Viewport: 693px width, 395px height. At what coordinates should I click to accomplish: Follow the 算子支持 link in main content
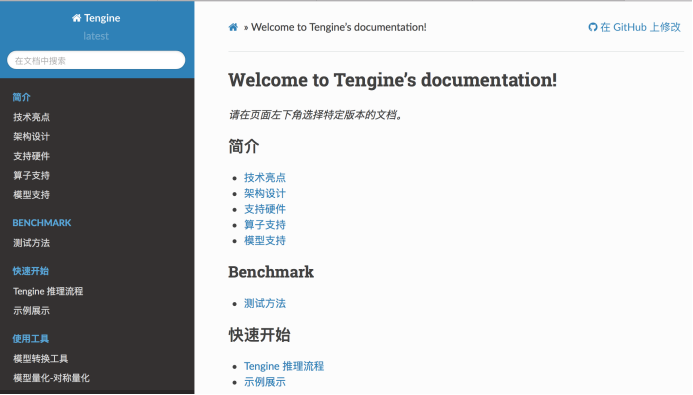point(265,225)
